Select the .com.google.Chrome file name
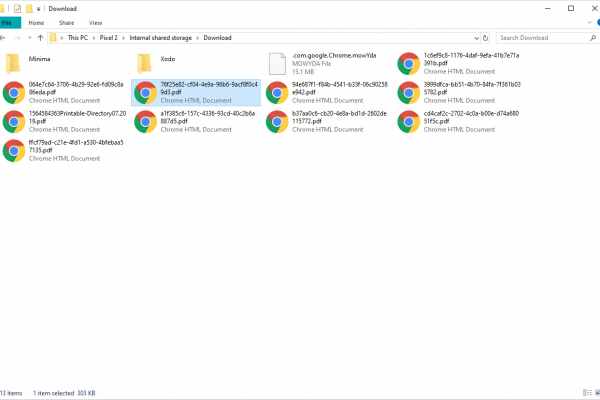Viewport: 600px width, 400px height. 334,56
